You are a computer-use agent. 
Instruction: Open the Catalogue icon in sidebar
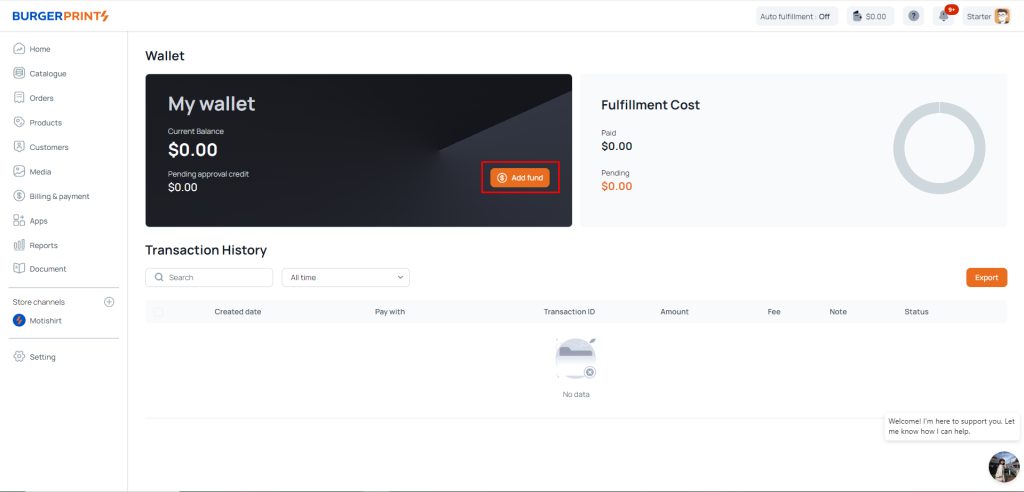19,73
